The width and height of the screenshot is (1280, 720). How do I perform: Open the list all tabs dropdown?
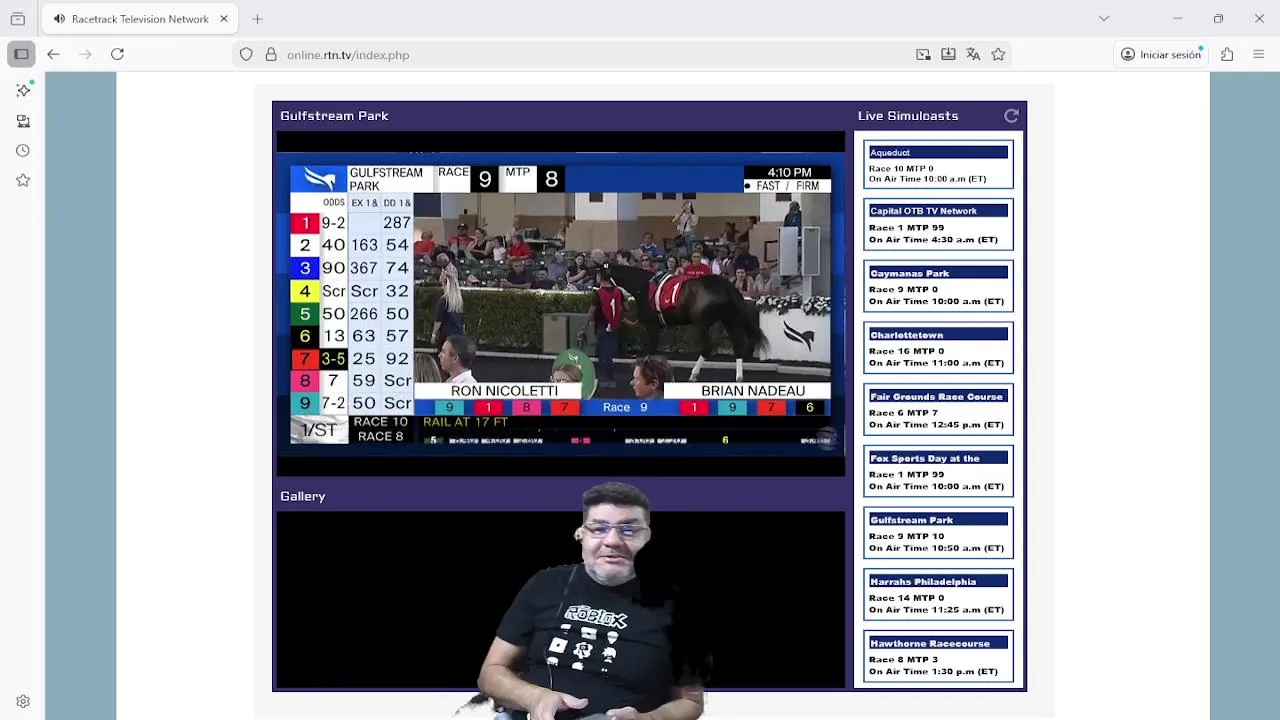point(1104,19)
